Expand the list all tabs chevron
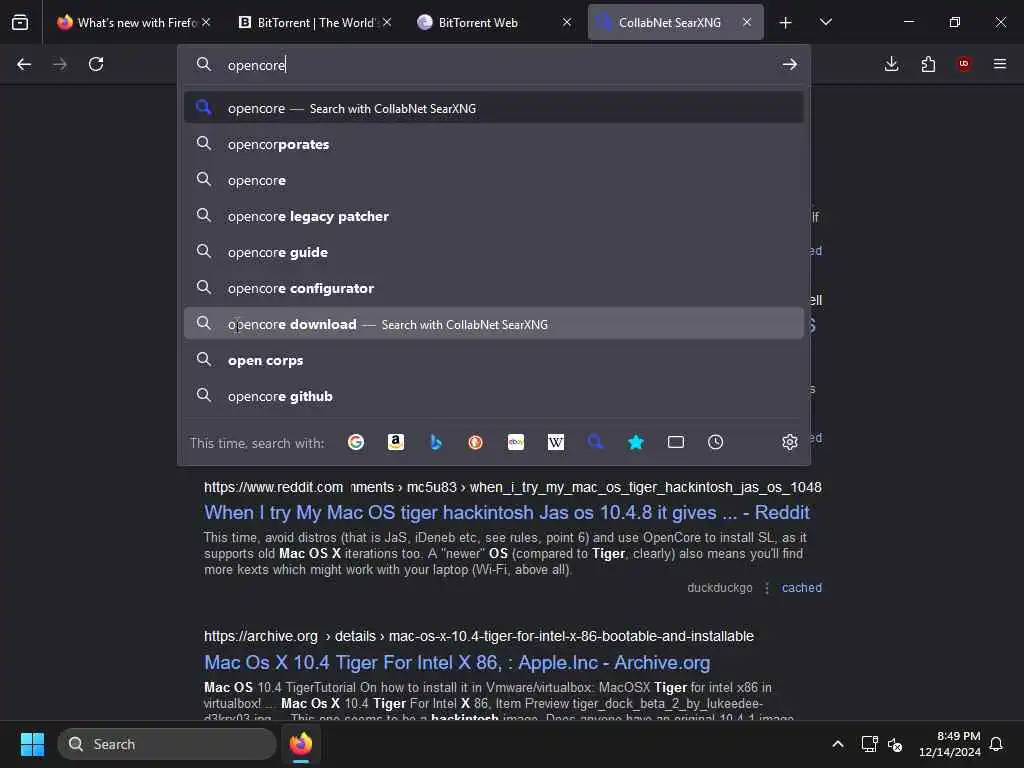This screenshot has width=1024, height=768. (825, 23)
